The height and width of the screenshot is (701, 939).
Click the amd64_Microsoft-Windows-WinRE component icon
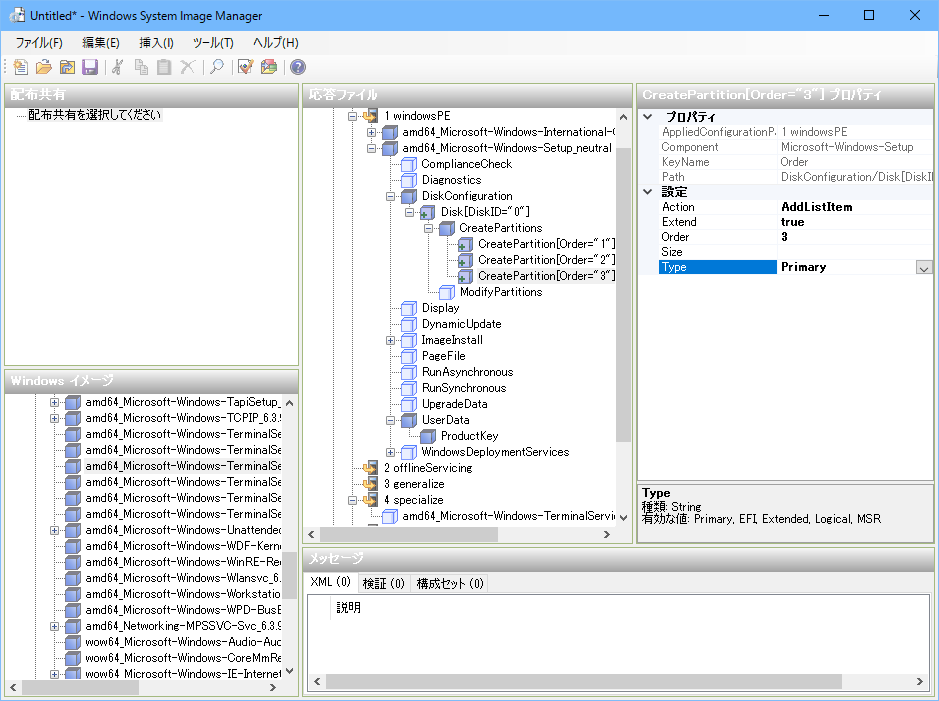pos(73,562)
